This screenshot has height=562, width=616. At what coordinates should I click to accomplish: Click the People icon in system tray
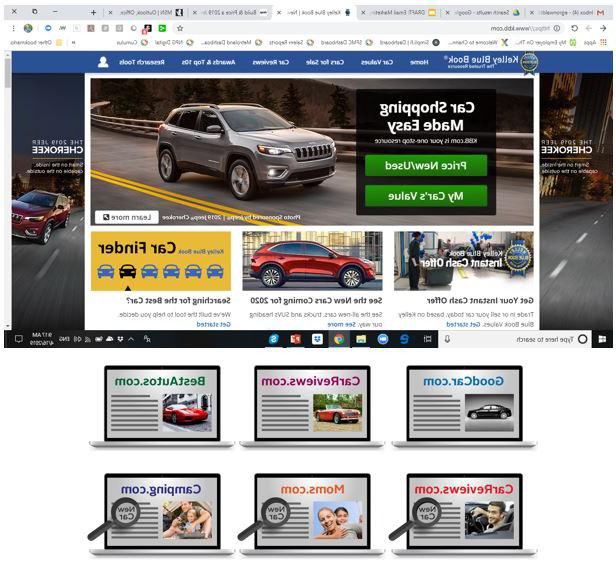point(147,339)
